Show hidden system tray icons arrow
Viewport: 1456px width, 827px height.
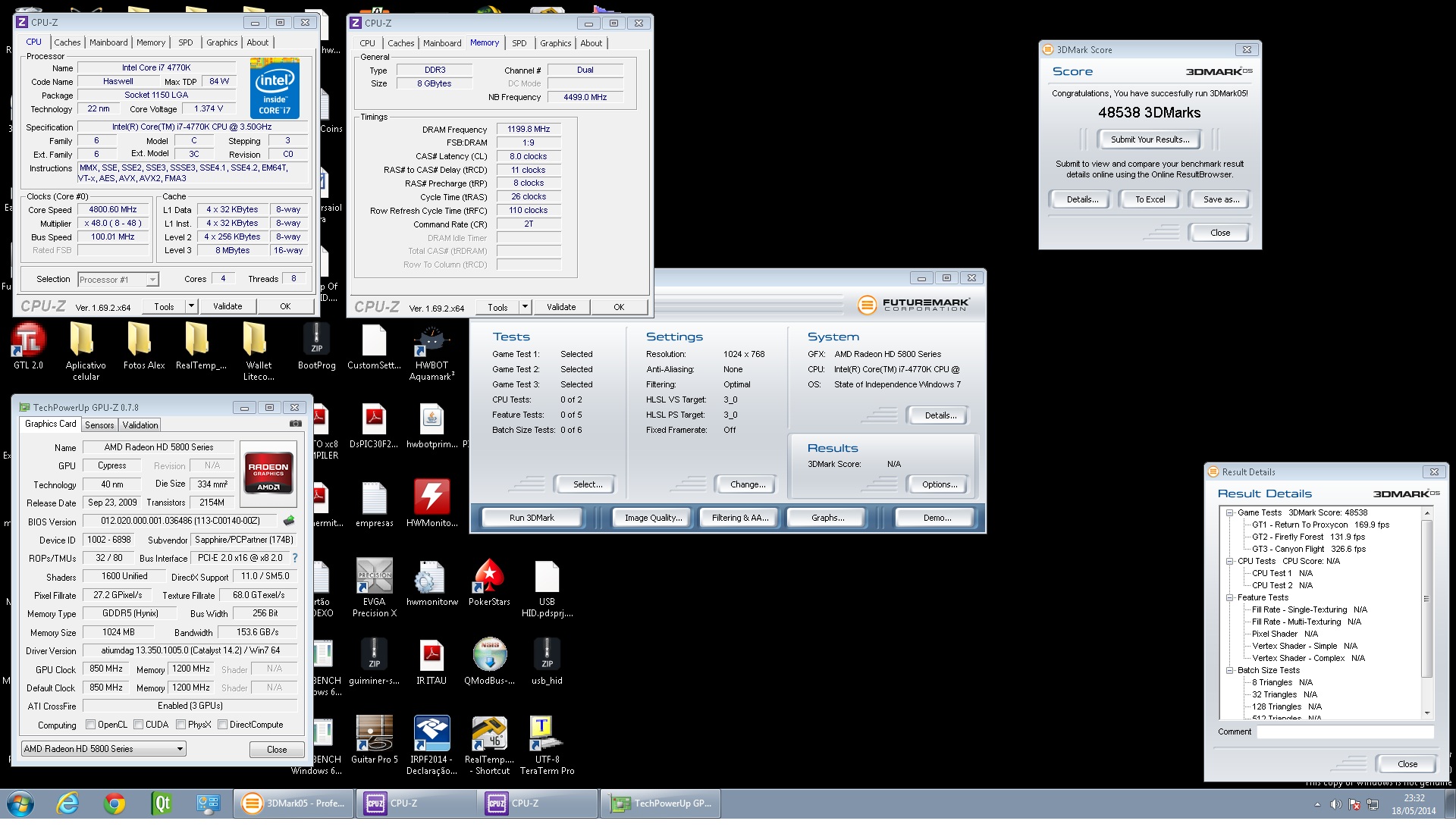point(1317,805)
